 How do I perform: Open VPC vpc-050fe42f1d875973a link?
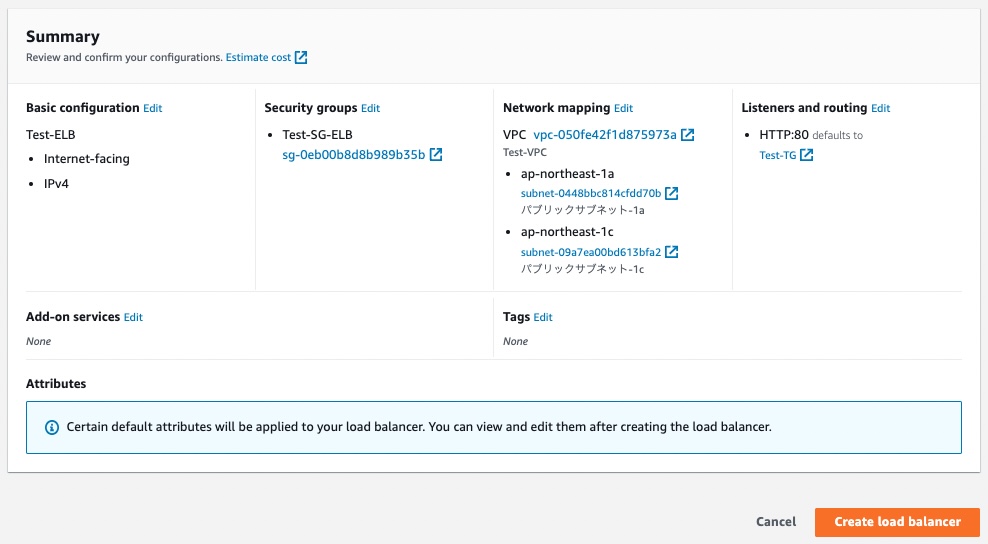pyautogui.click(x=605, y=135)
